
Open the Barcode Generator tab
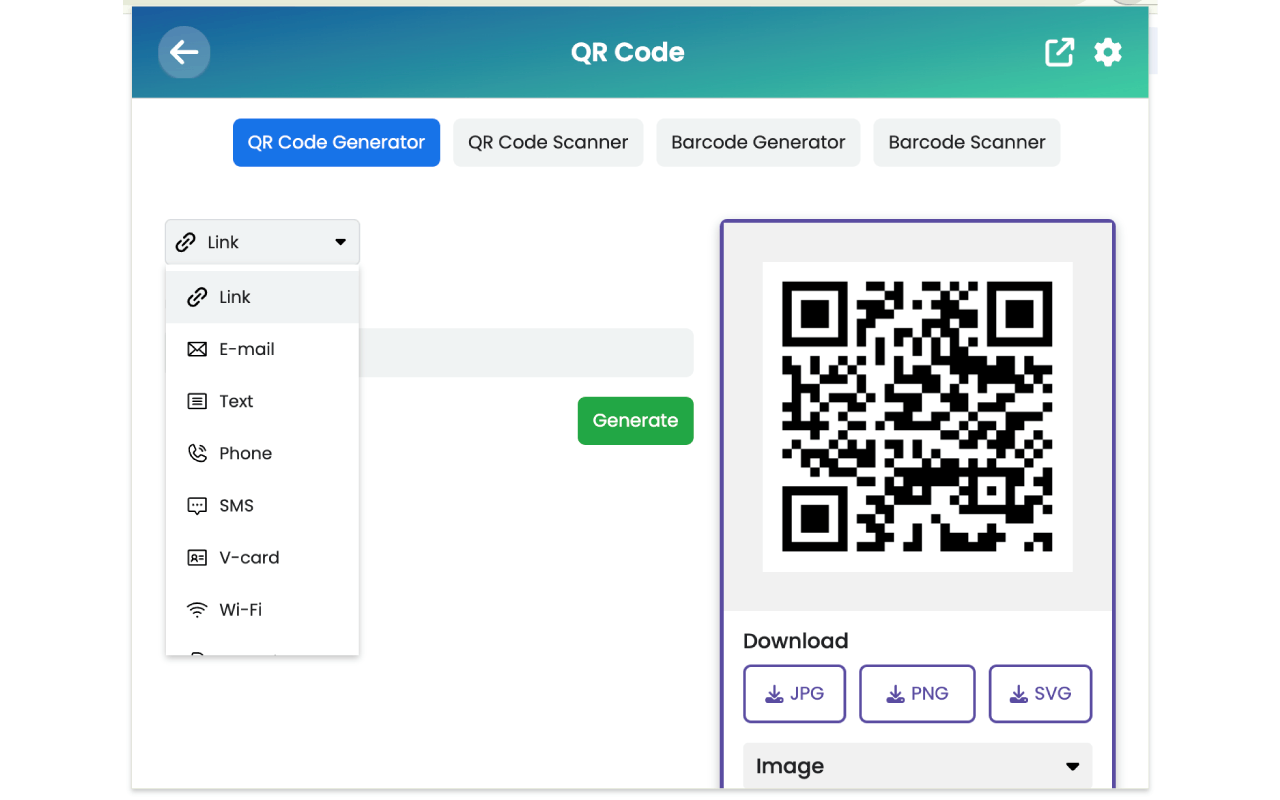pyautogui.click(x=758, y=142)
